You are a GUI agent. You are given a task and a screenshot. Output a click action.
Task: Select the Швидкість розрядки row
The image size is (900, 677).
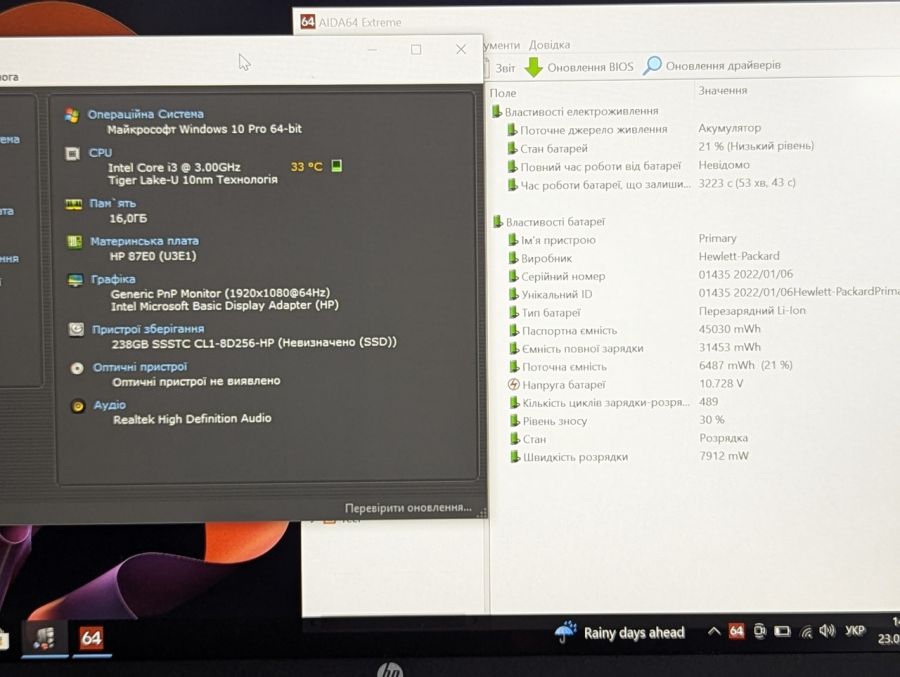click(x=630, y=457)
